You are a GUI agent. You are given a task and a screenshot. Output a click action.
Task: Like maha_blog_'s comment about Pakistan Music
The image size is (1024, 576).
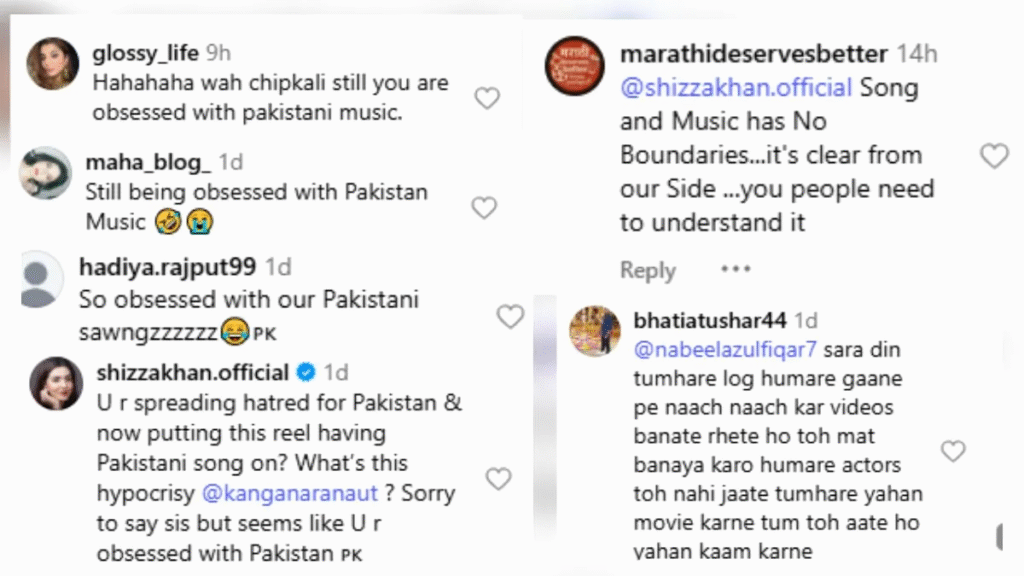(x=484, y=208)
